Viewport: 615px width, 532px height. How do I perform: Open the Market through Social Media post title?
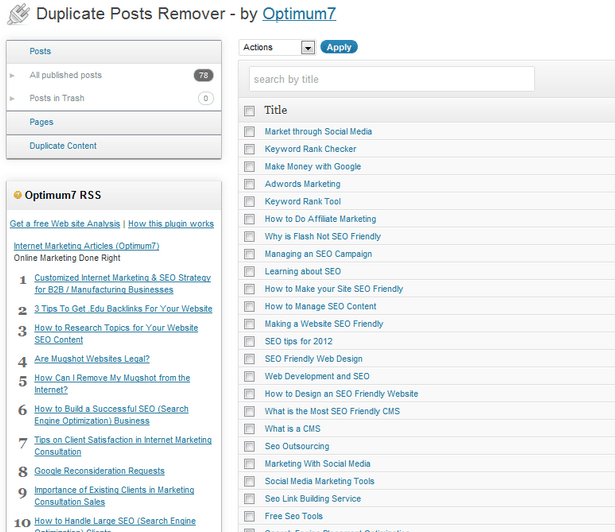click(x=318, y=131)
